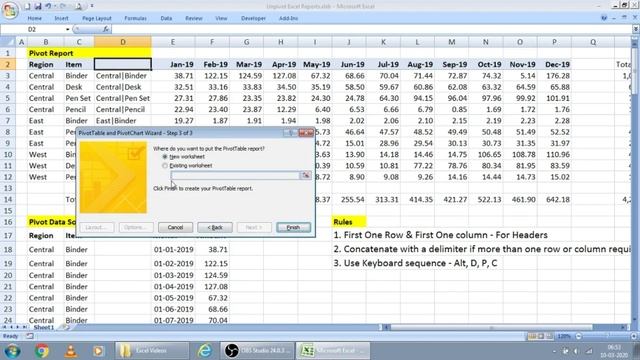Open the round Office Button menu
This screenshot has width=640, height=360.
pyautogui.click(x=9, y=10)
